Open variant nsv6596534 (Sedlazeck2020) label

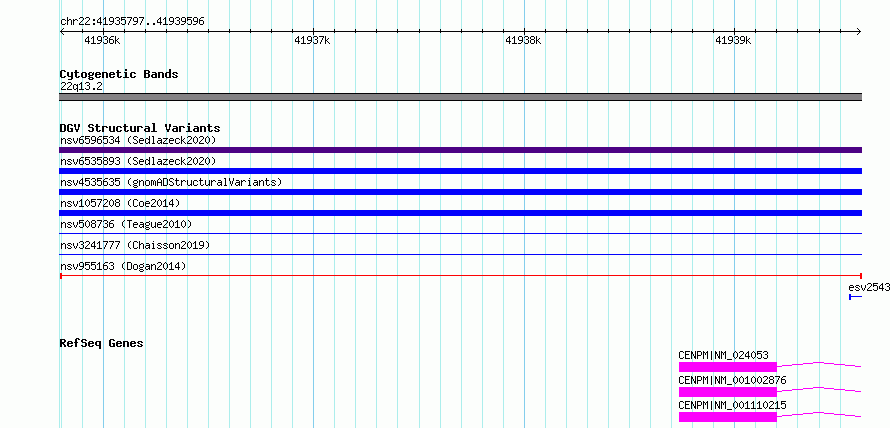138,140
